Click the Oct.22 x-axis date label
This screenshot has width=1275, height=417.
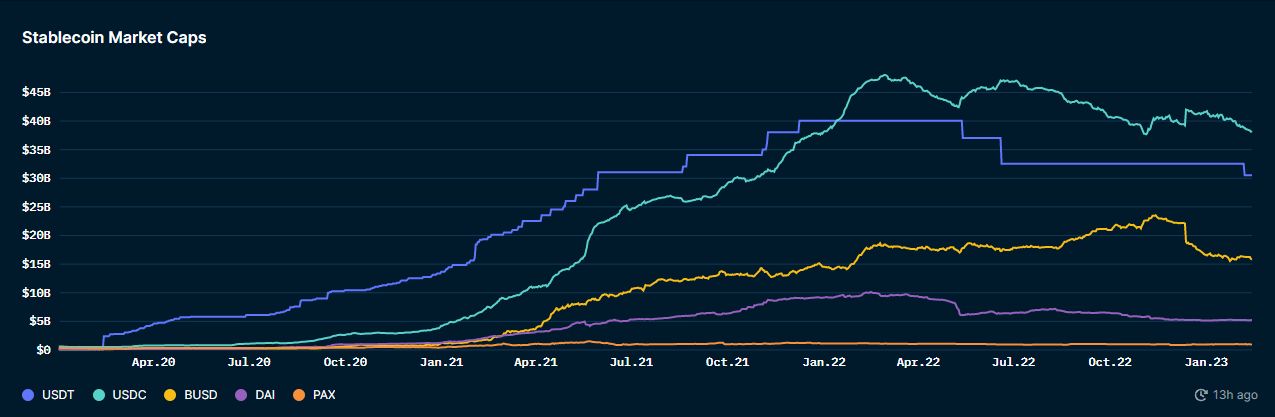[1110, 363]
